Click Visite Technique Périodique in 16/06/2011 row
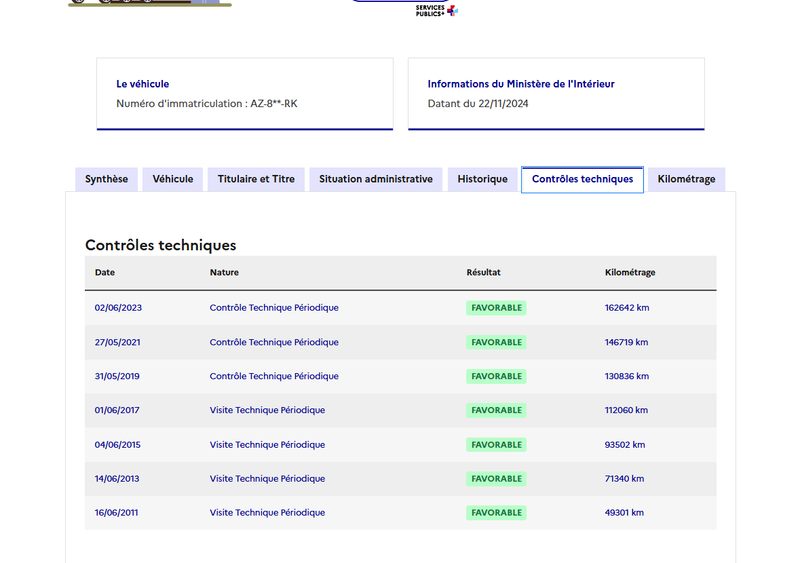This screenshot has height=563, width=800. coord(267,513)
